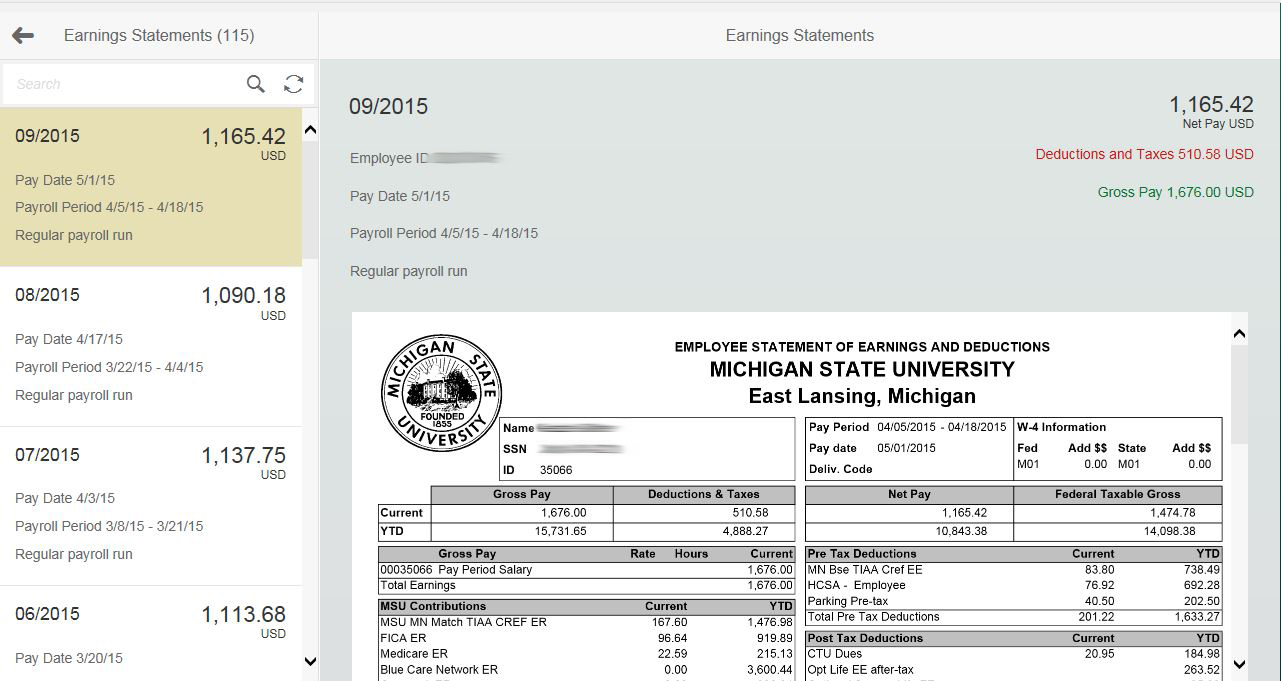The image size is (1281, 681).
Task: Click the "W-4 Information" label
Action: pos(1062,427)
